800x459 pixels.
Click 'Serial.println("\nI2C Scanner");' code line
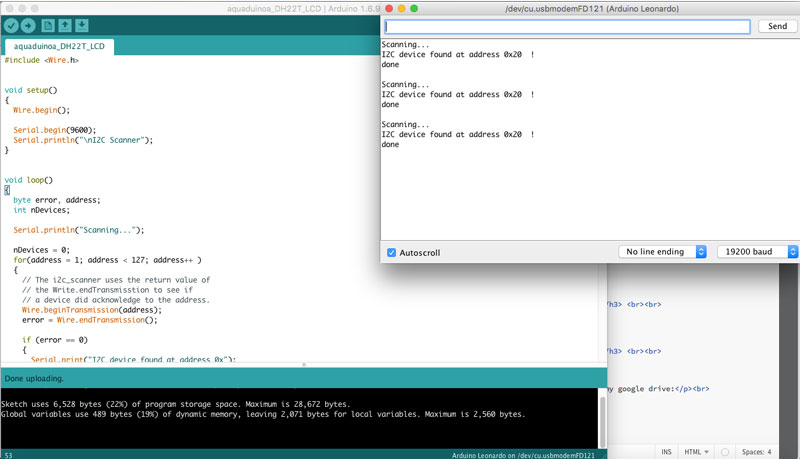point(83,140)
